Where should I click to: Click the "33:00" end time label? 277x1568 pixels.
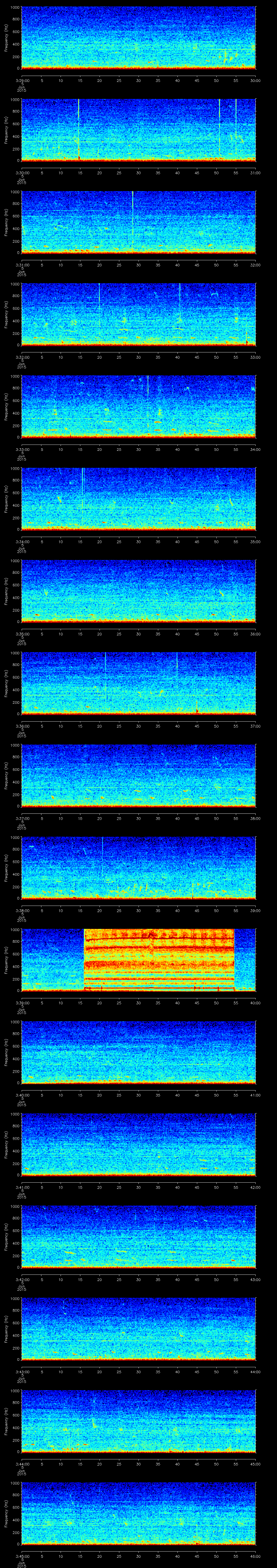(x=255, y=357)
